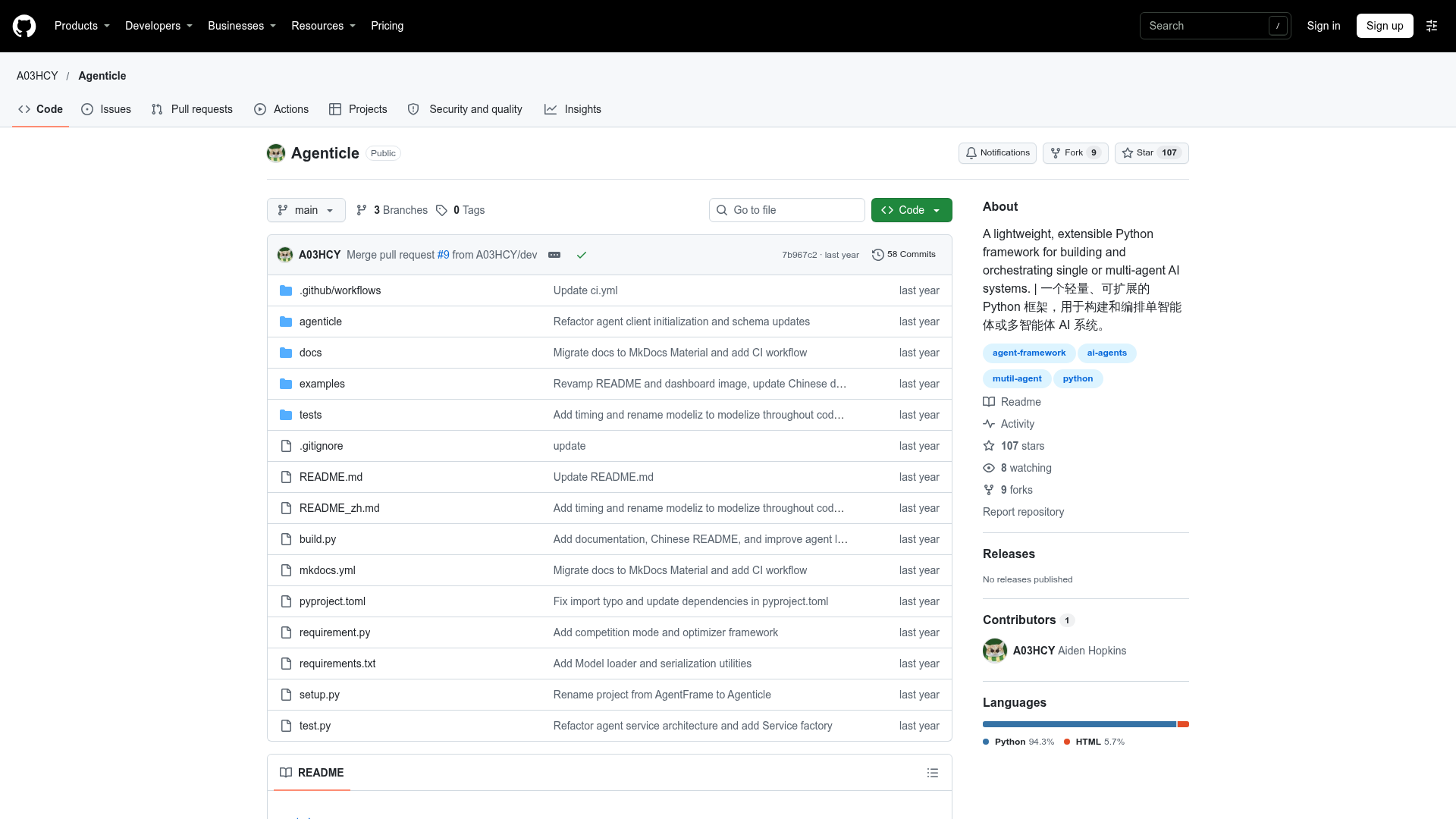Open the pull request #9 link
The height and width of the screenshot is (819, 1456).
(443, 255)
